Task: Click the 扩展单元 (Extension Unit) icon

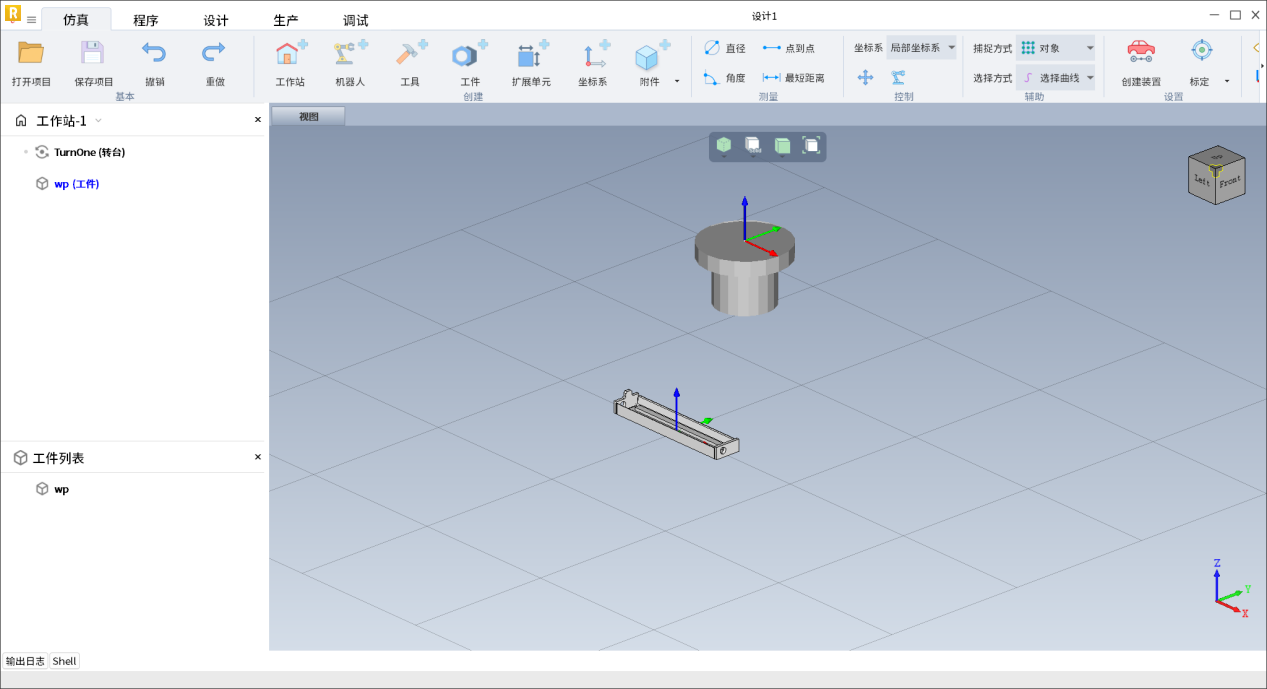Action: tap(531, 55)
